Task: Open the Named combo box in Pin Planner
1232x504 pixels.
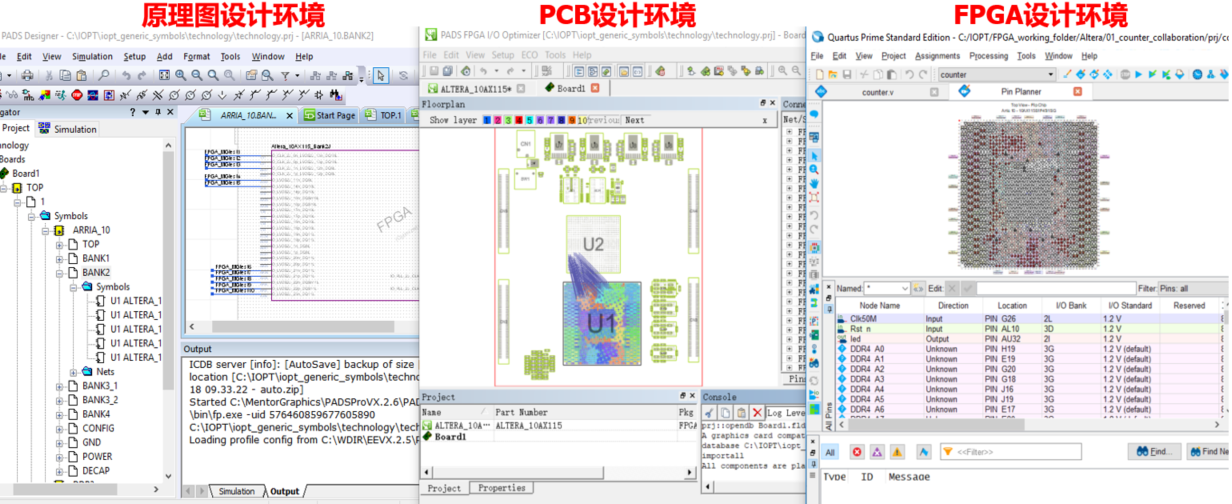Action: 886,288
